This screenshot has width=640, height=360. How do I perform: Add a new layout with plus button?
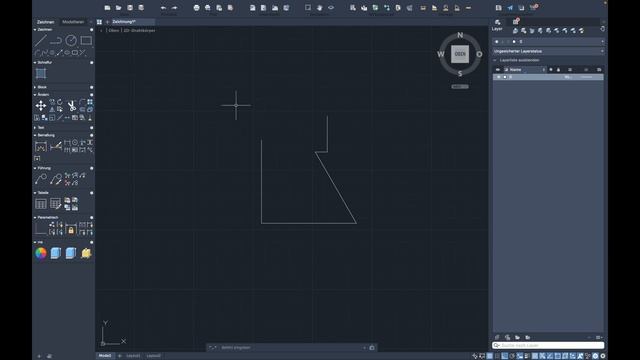120,356
